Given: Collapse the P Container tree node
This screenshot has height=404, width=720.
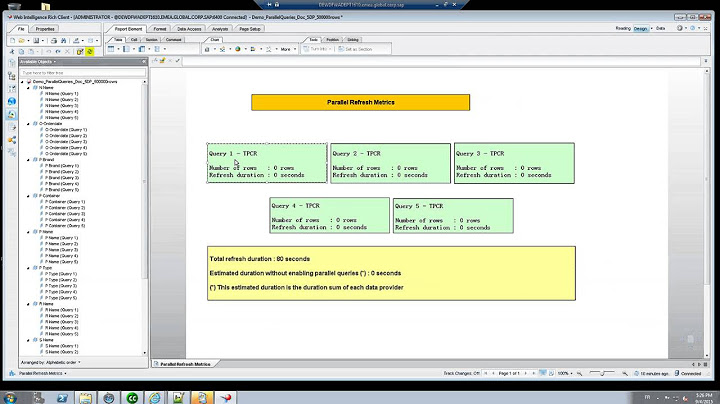Looking at the screenshot, I should coord(28,196).
